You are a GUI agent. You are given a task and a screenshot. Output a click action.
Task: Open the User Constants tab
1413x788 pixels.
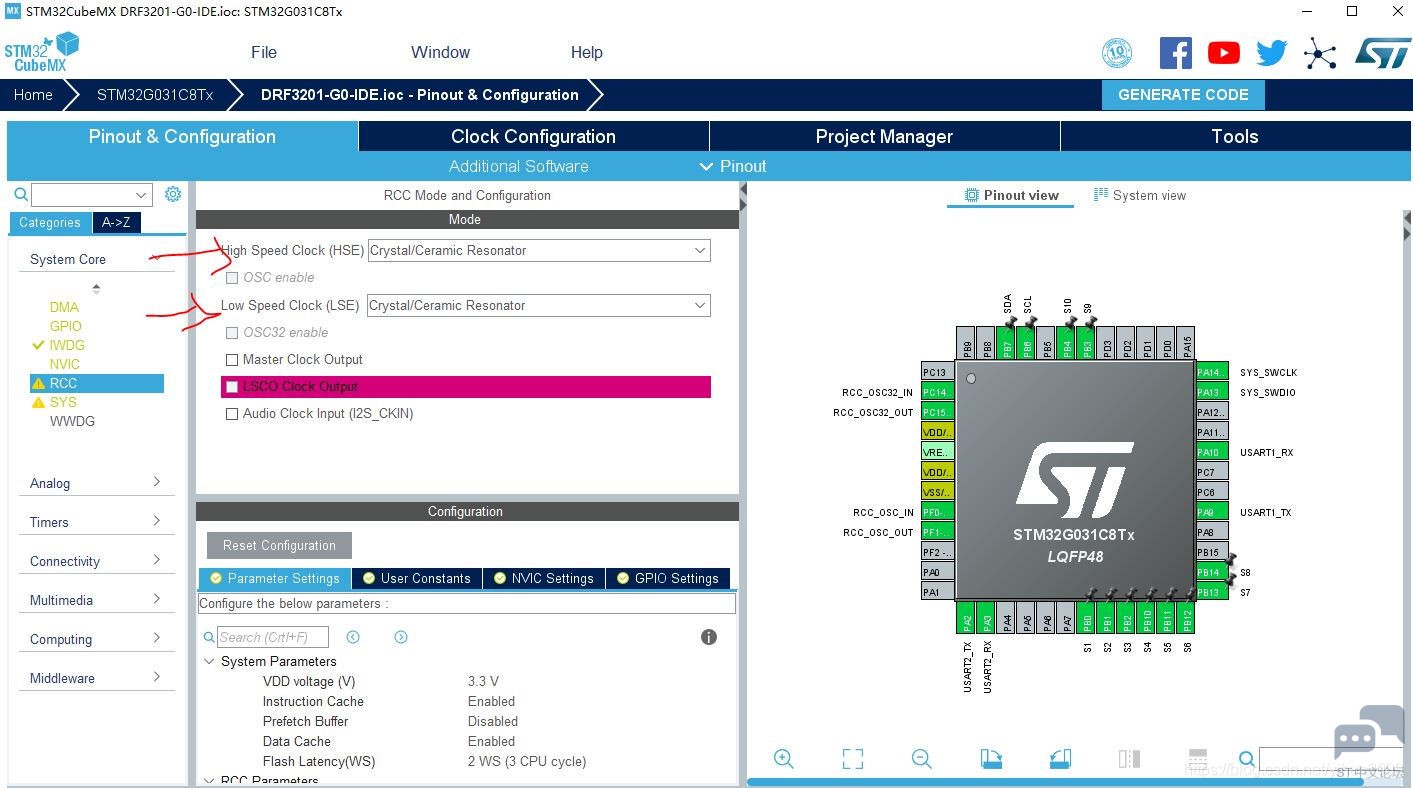coord(416,578)
